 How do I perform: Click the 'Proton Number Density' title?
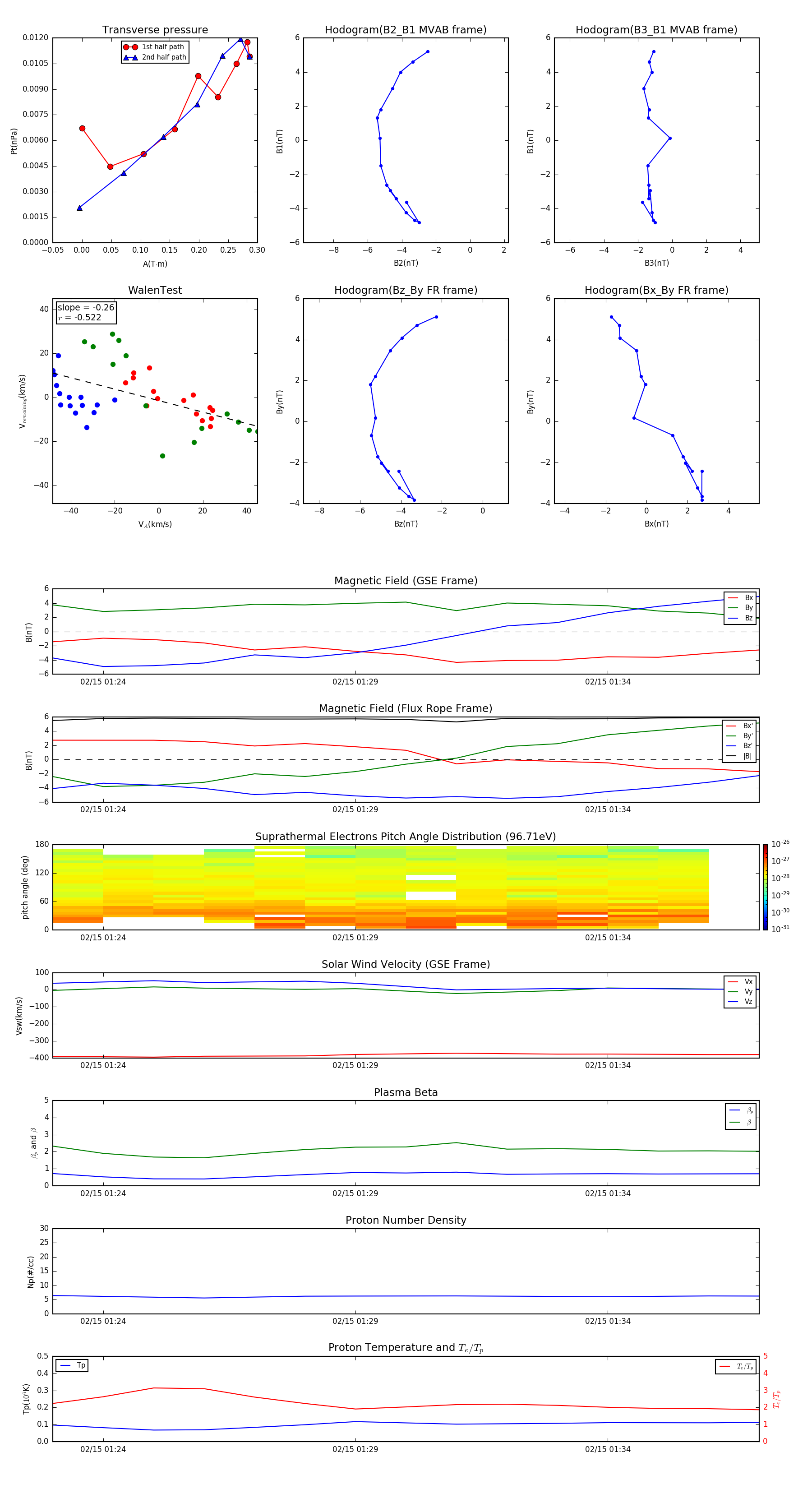pos(406,1221)
